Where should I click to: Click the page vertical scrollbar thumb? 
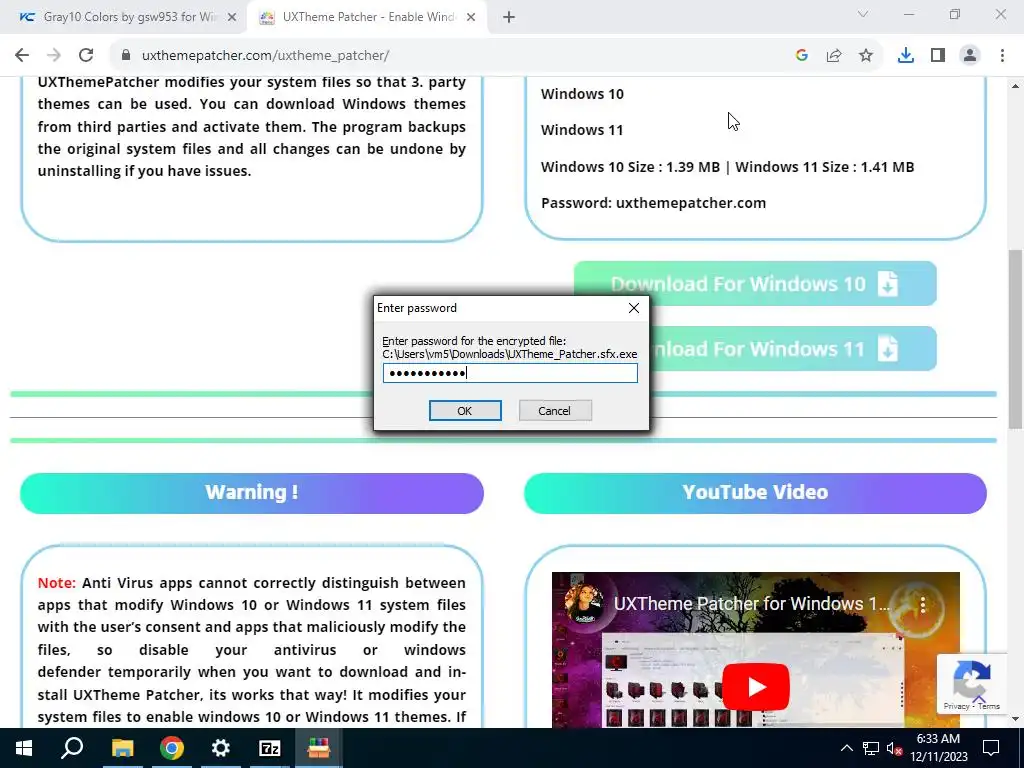[1015, 339]
